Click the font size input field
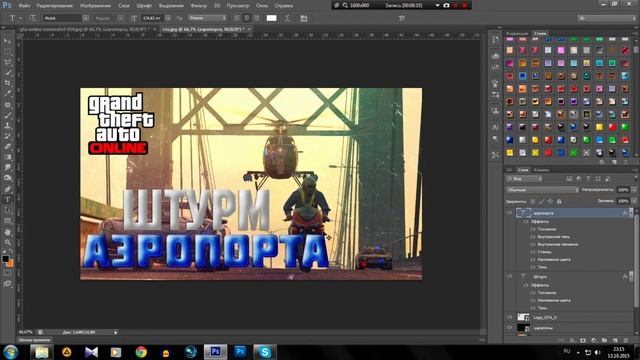Screen dimensions: 640x360 153,18
